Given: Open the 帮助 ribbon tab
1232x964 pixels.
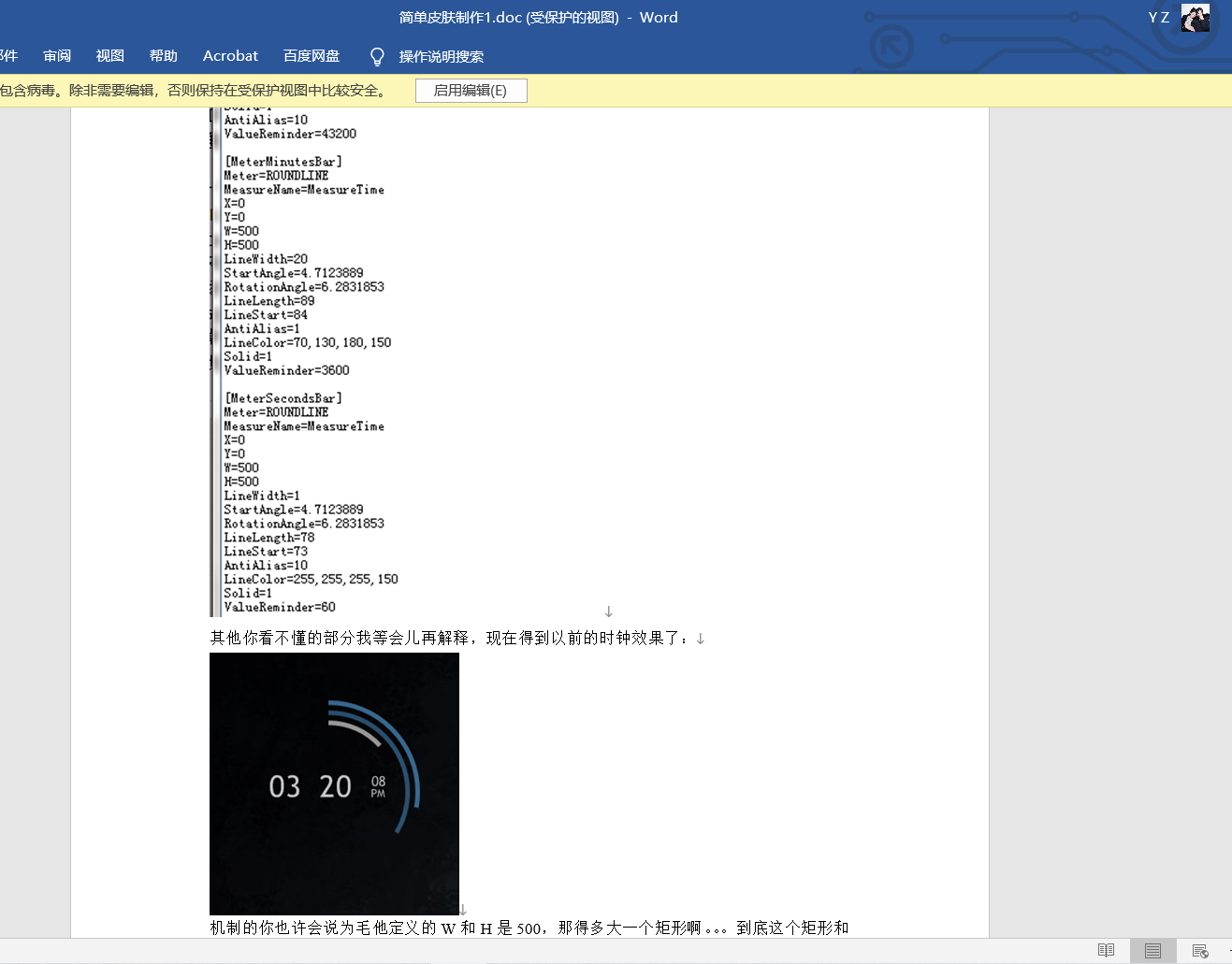Looking at the screenshot, I should tap(164, 56).
